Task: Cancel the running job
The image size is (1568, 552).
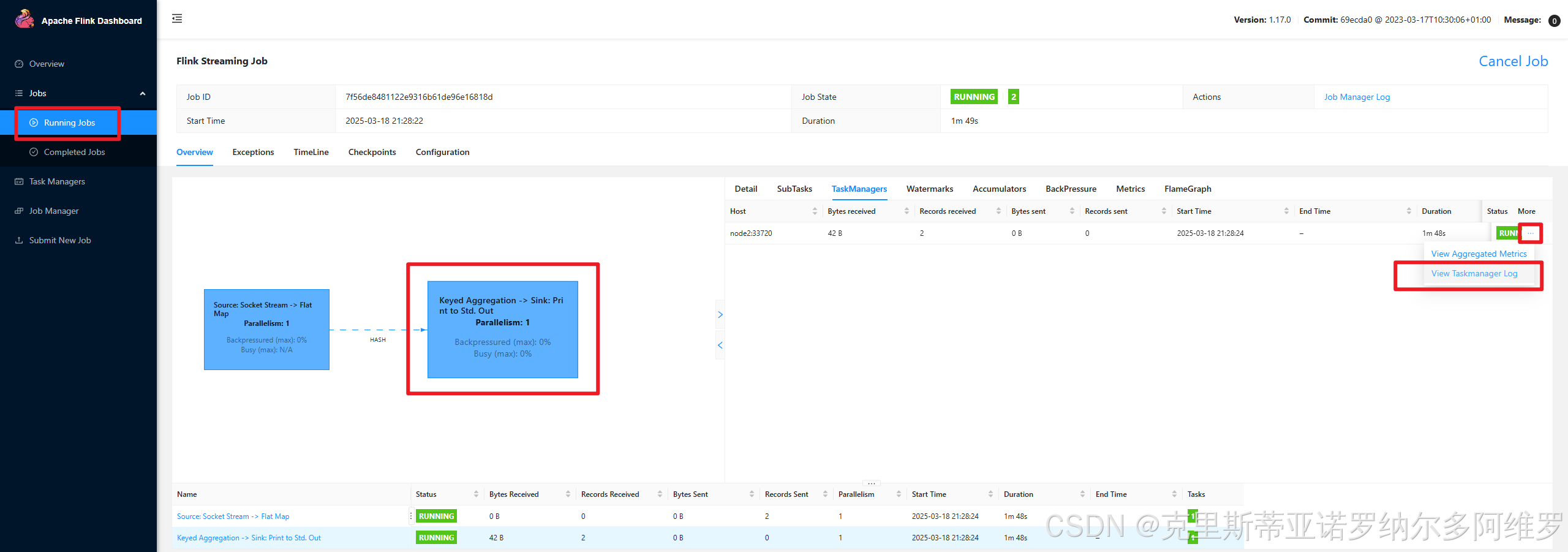Action: pos(1513,61)
